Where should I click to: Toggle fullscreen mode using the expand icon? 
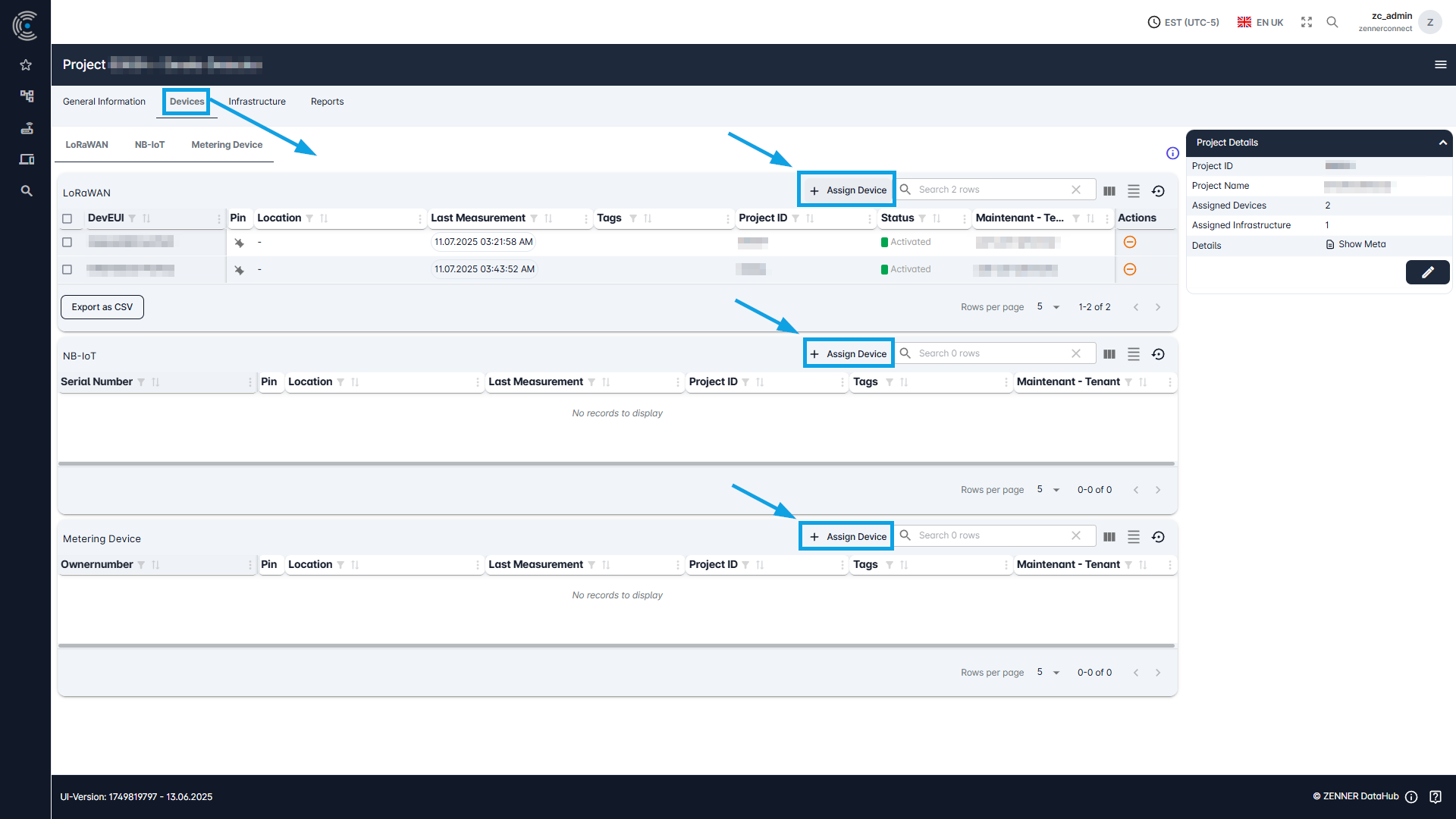coord(1306,22)
